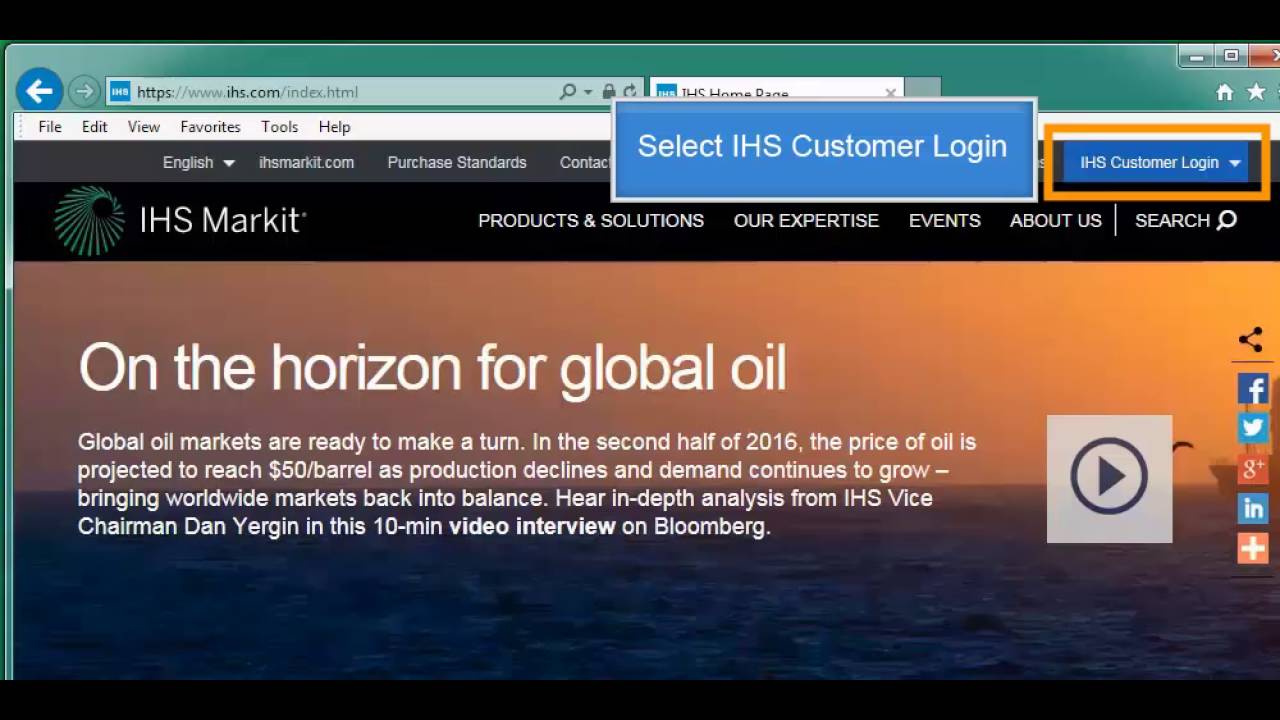Open the bold video interview link

pyautogui.click(x=532, y=526)
